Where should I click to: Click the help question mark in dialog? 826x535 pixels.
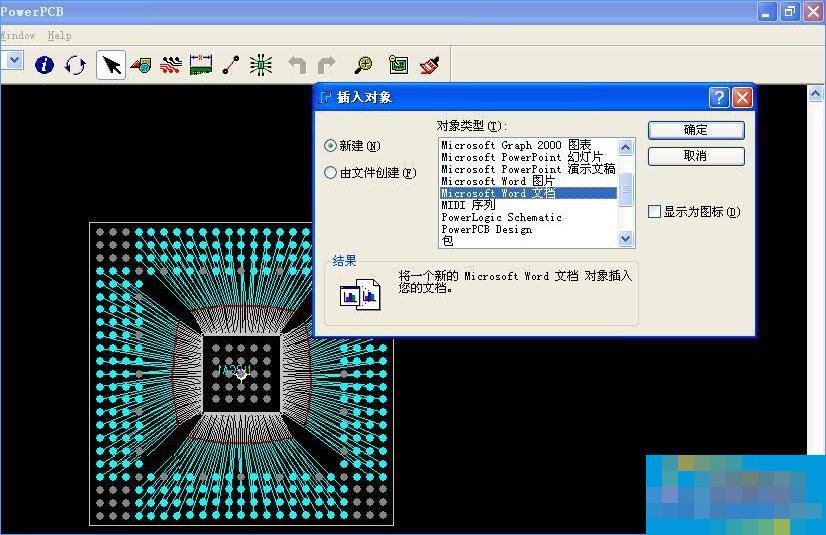pos(719,97)
